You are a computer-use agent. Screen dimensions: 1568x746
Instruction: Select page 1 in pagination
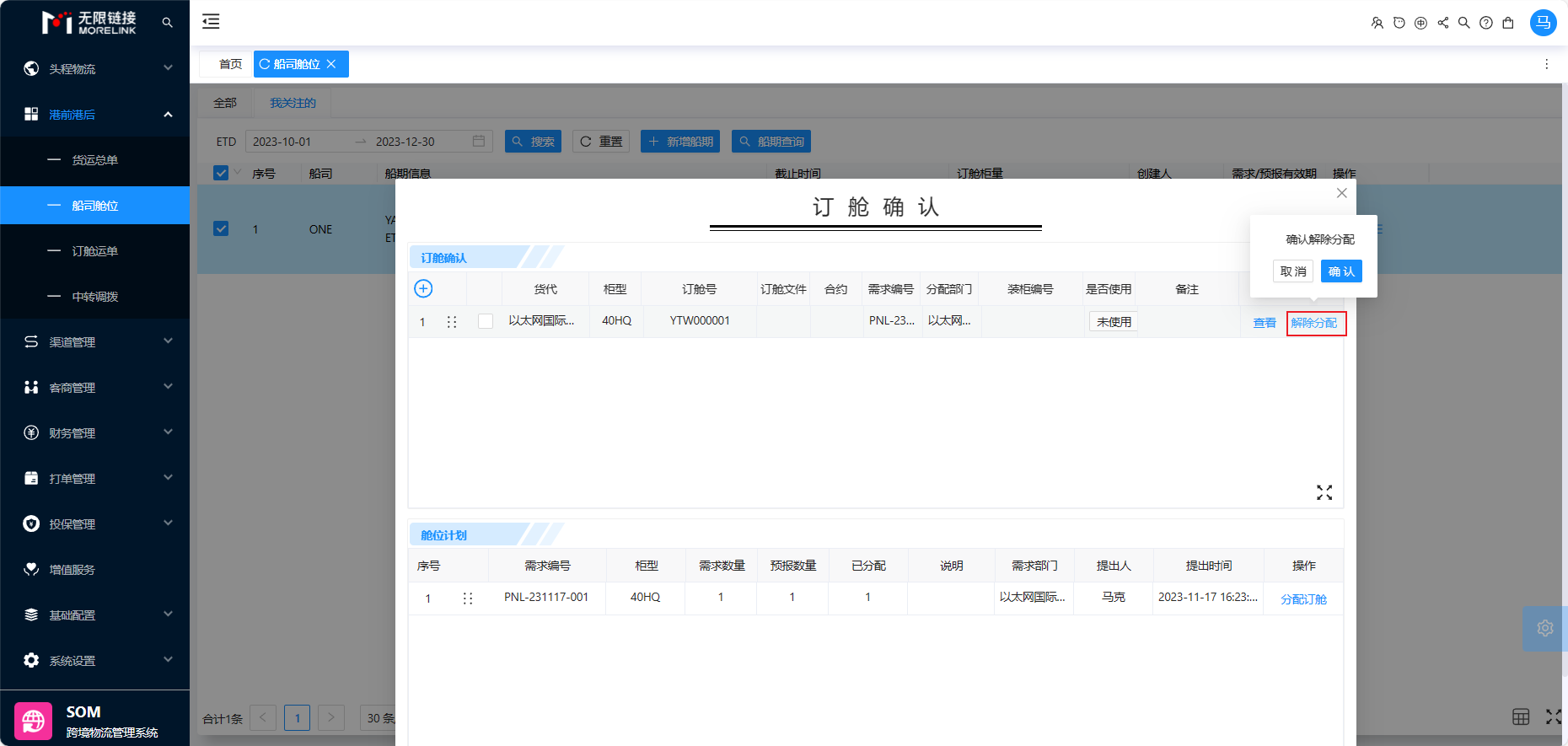pos(297,717)
